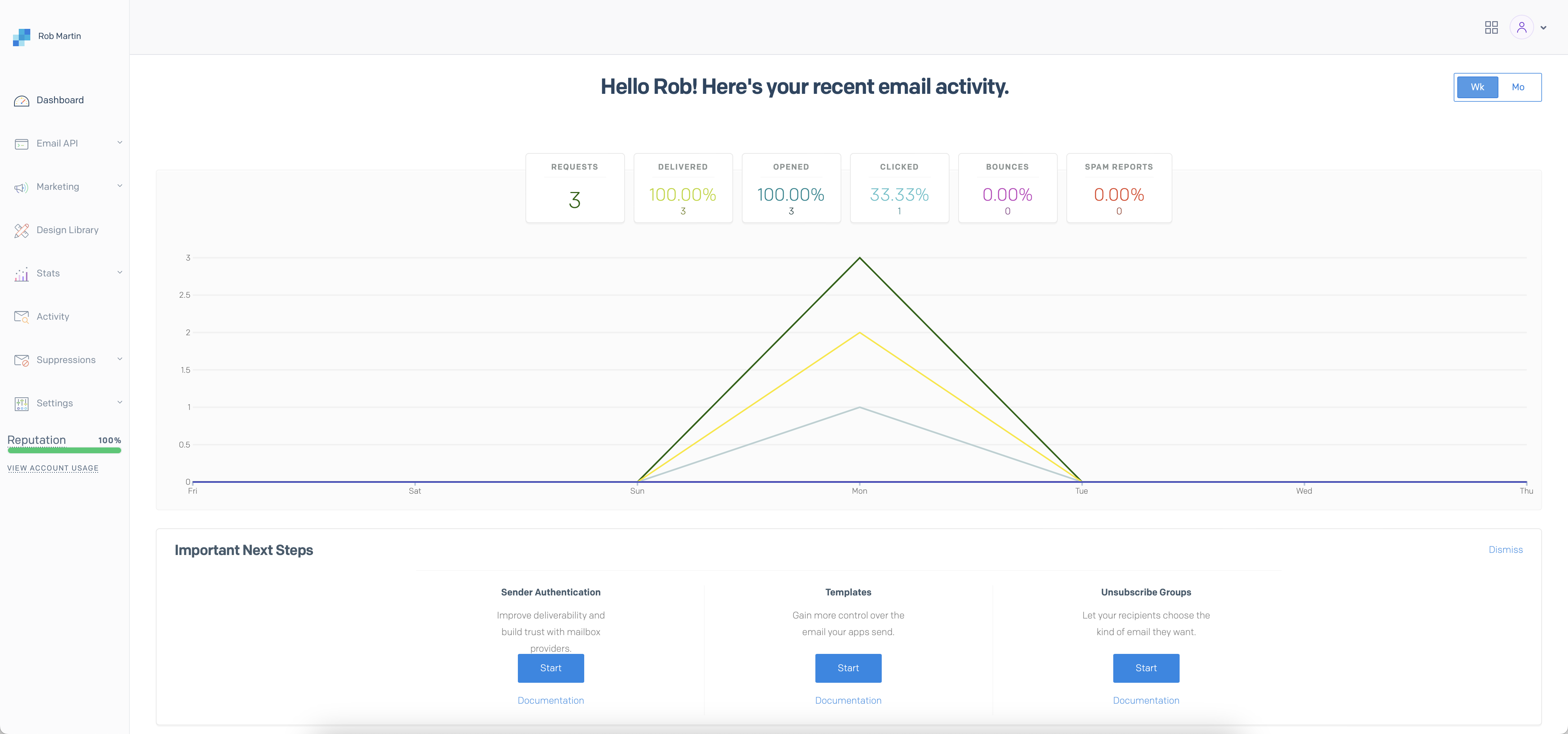Open user account dropdown arrow

[x=1543, y=28]
